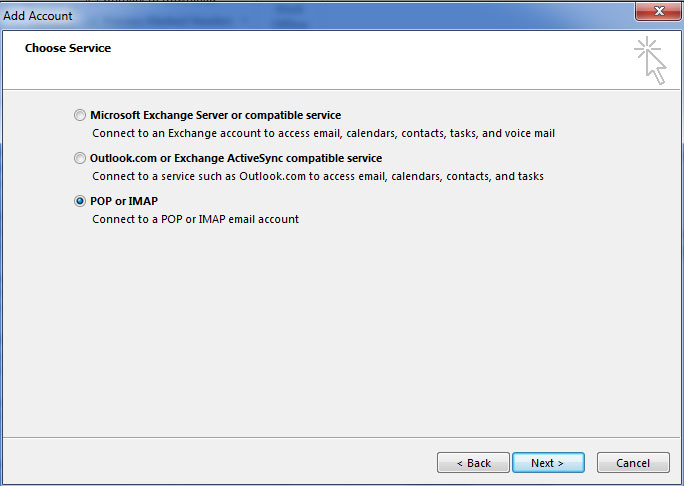Viewport: 684px width, 486px height.
Task: Choose the Outlook.com or Exchange ActiveSync radio button
Action: coord(79,158)
